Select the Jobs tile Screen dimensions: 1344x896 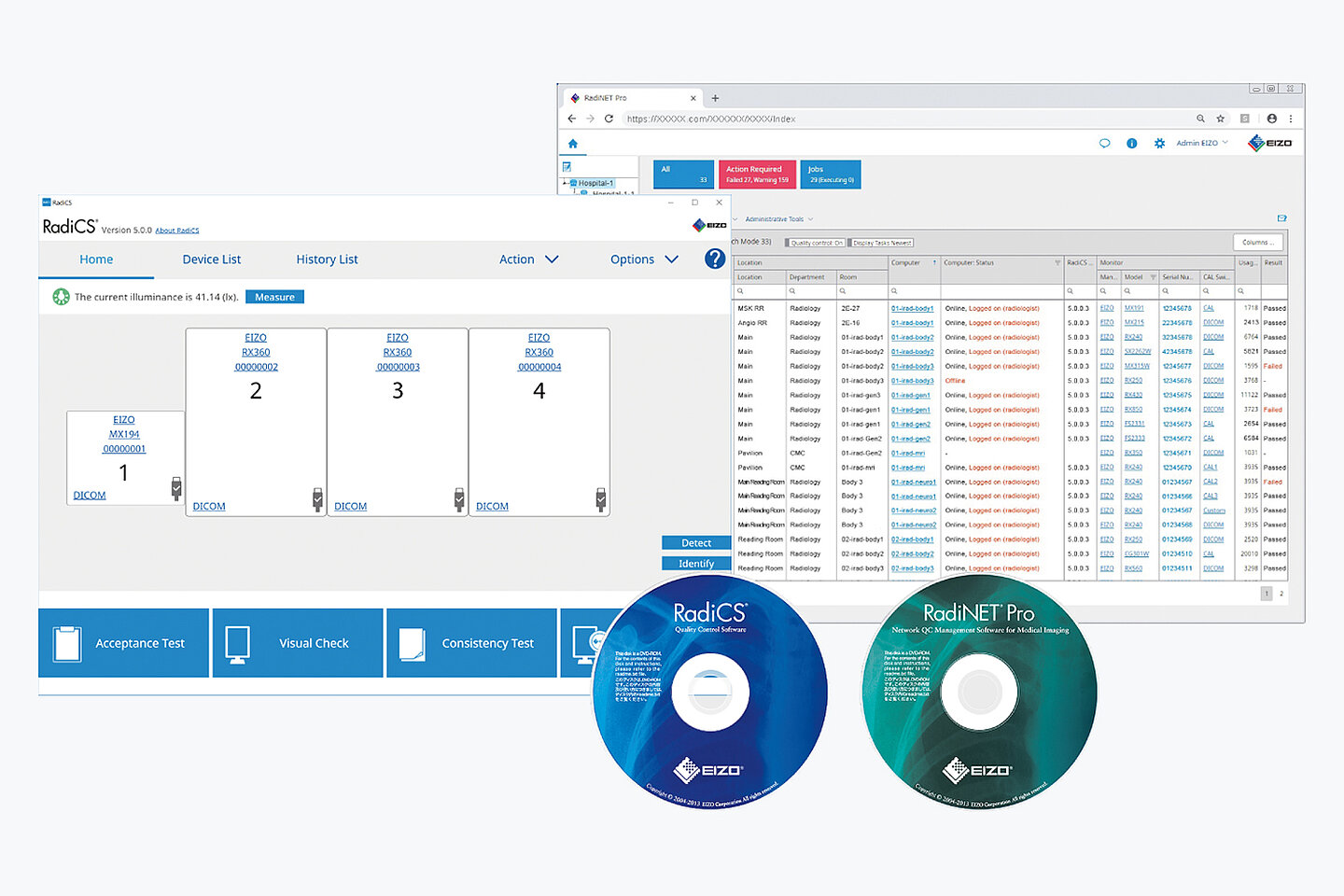[831, 175]
